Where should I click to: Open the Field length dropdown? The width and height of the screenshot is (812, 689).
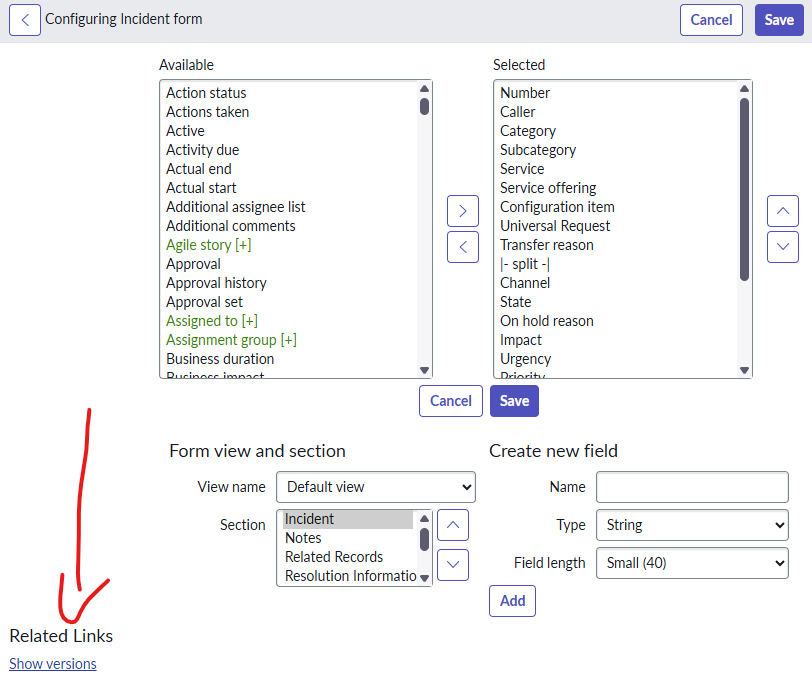coord(692,563)
